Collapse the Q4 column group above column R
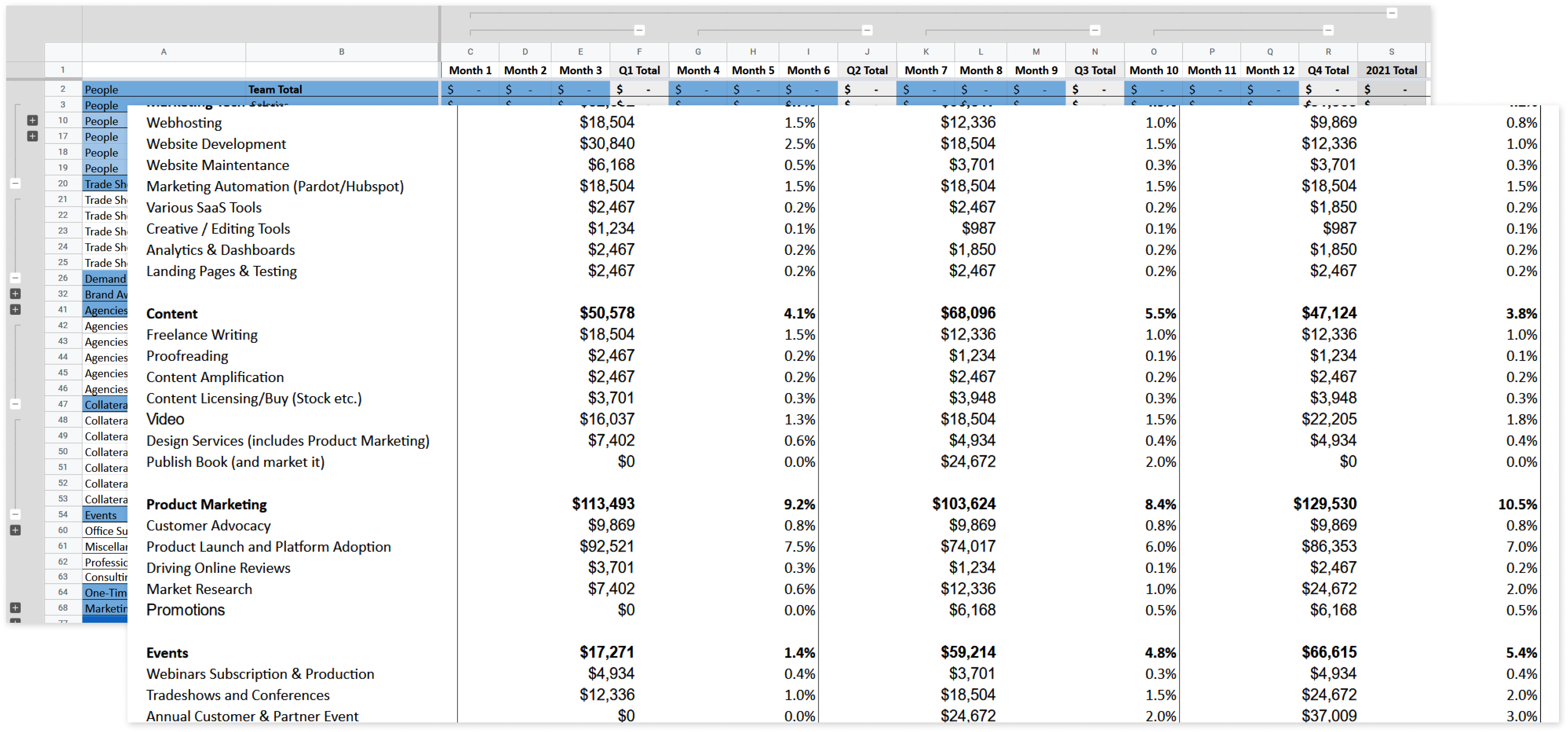The width and height of the screenshot is (1568, 732). (1328, 30)
